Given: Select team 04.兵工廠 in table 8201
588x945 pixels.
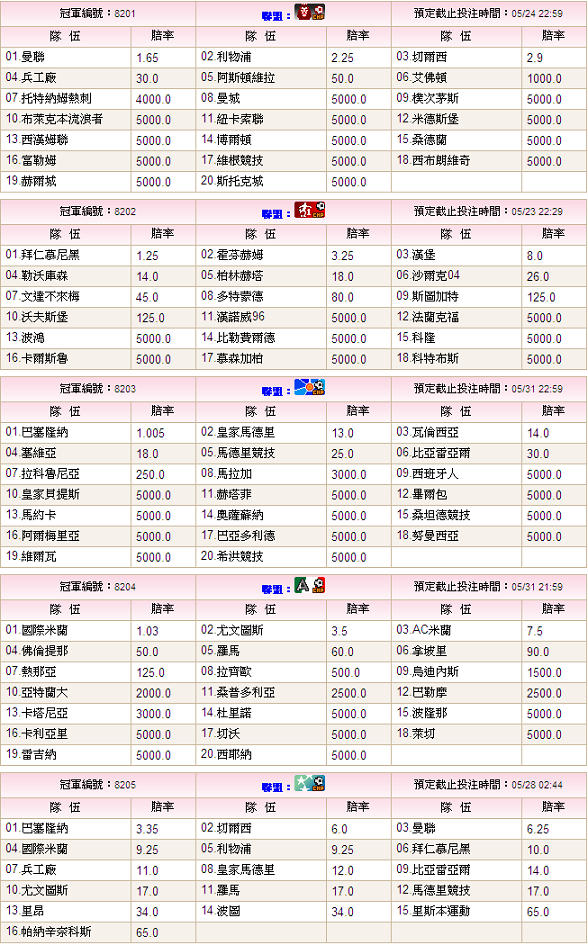Looking at the screenshot, I should coord(31,78).
